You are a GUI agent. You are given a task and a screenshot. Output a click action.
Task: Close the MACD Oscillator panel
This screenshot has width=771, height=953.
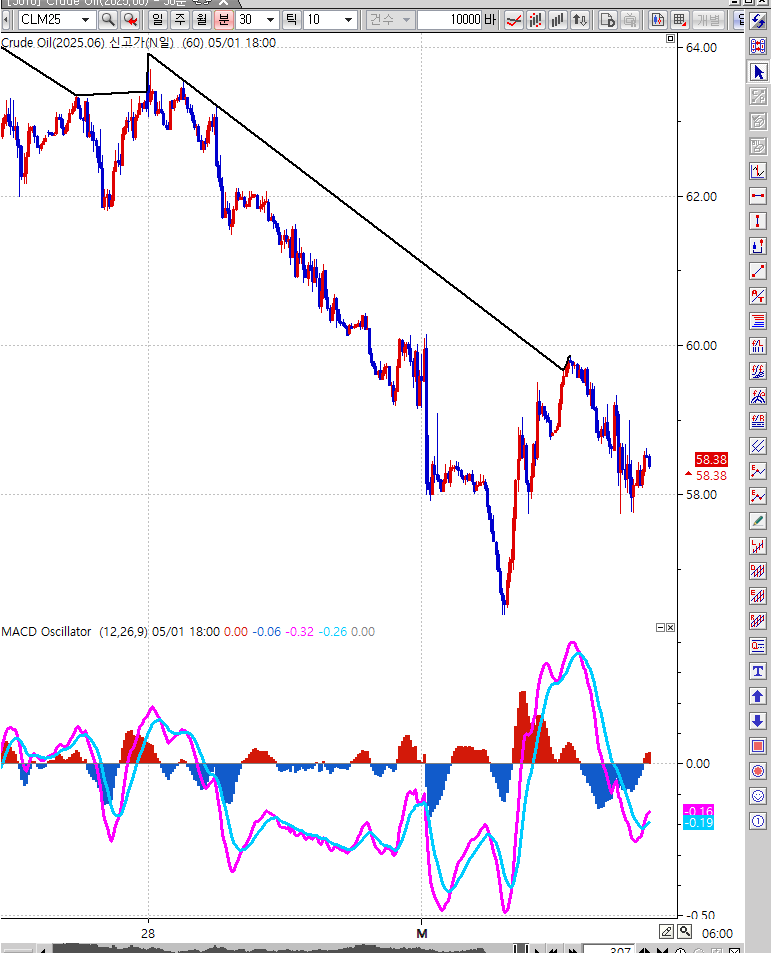pyautogui.click(x=670, y=627)
